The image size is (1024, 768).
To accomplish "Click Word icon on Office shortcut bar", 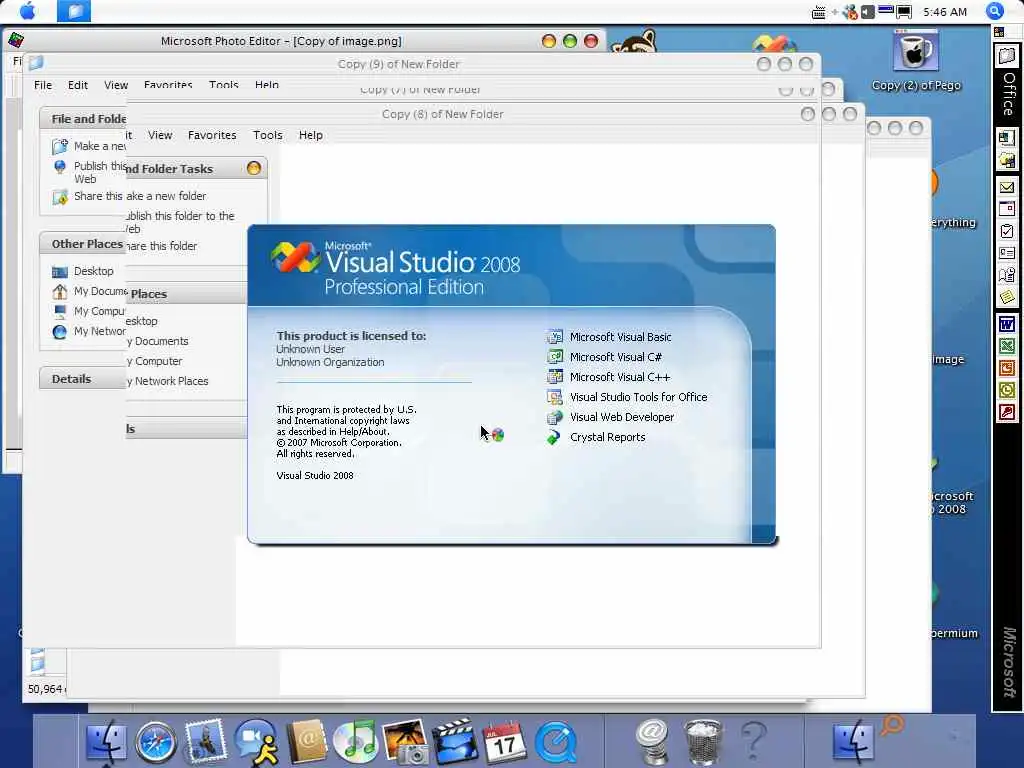I will tap(1006, 324).
